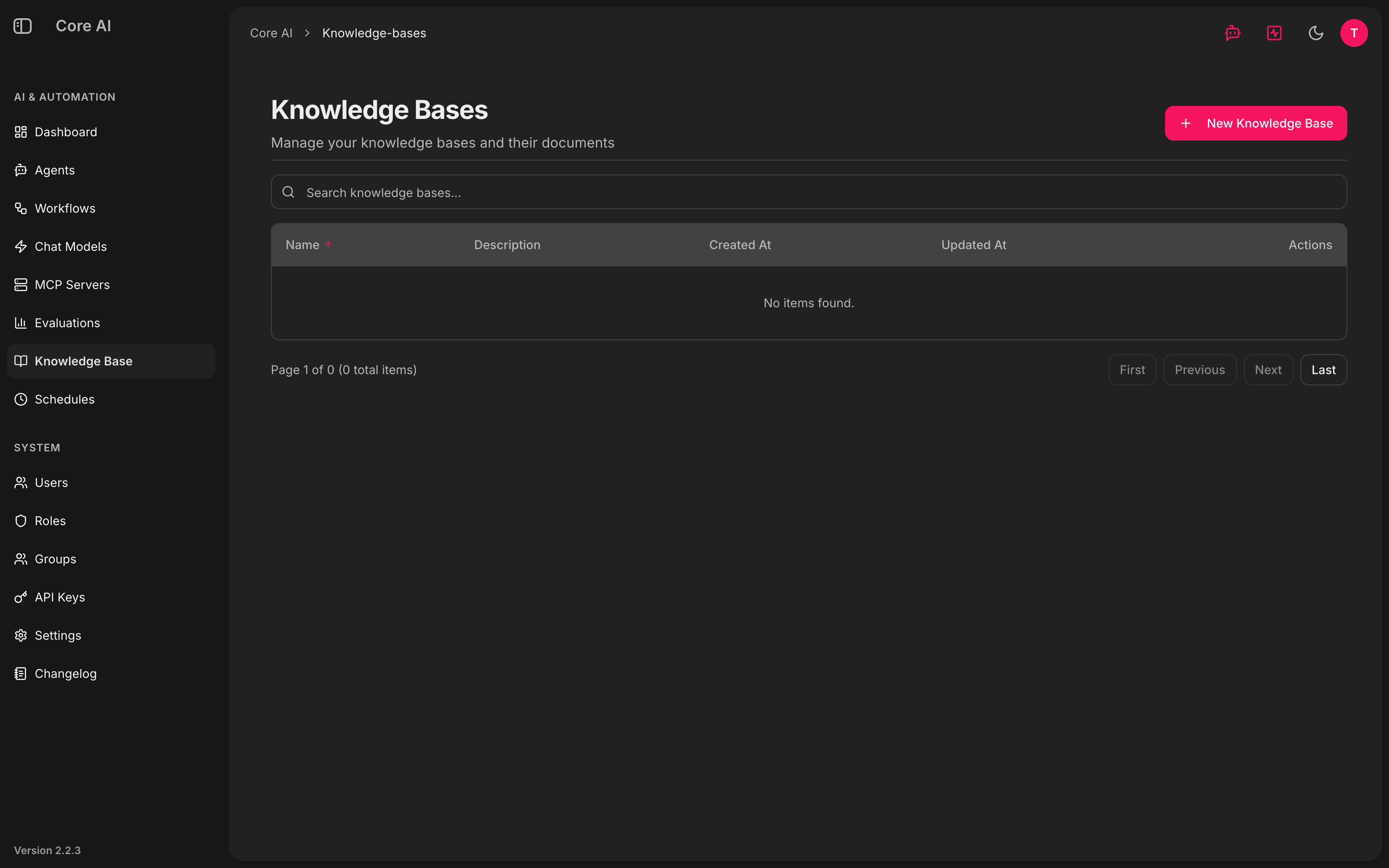Toggle dark mode moon icon

pos(1316,33)
